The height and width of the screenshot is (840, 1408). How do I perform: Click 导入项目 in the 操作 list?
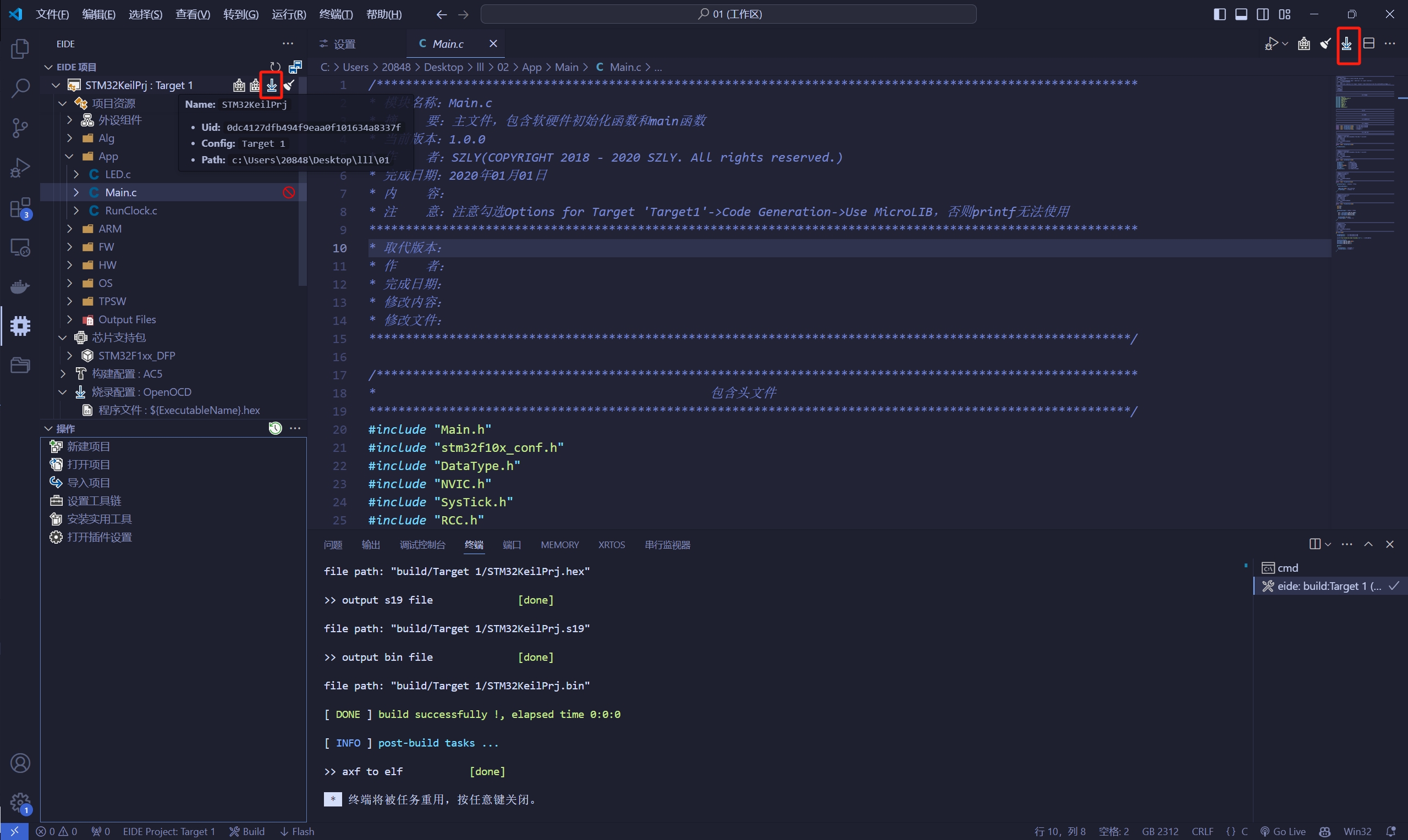(89, 483)
